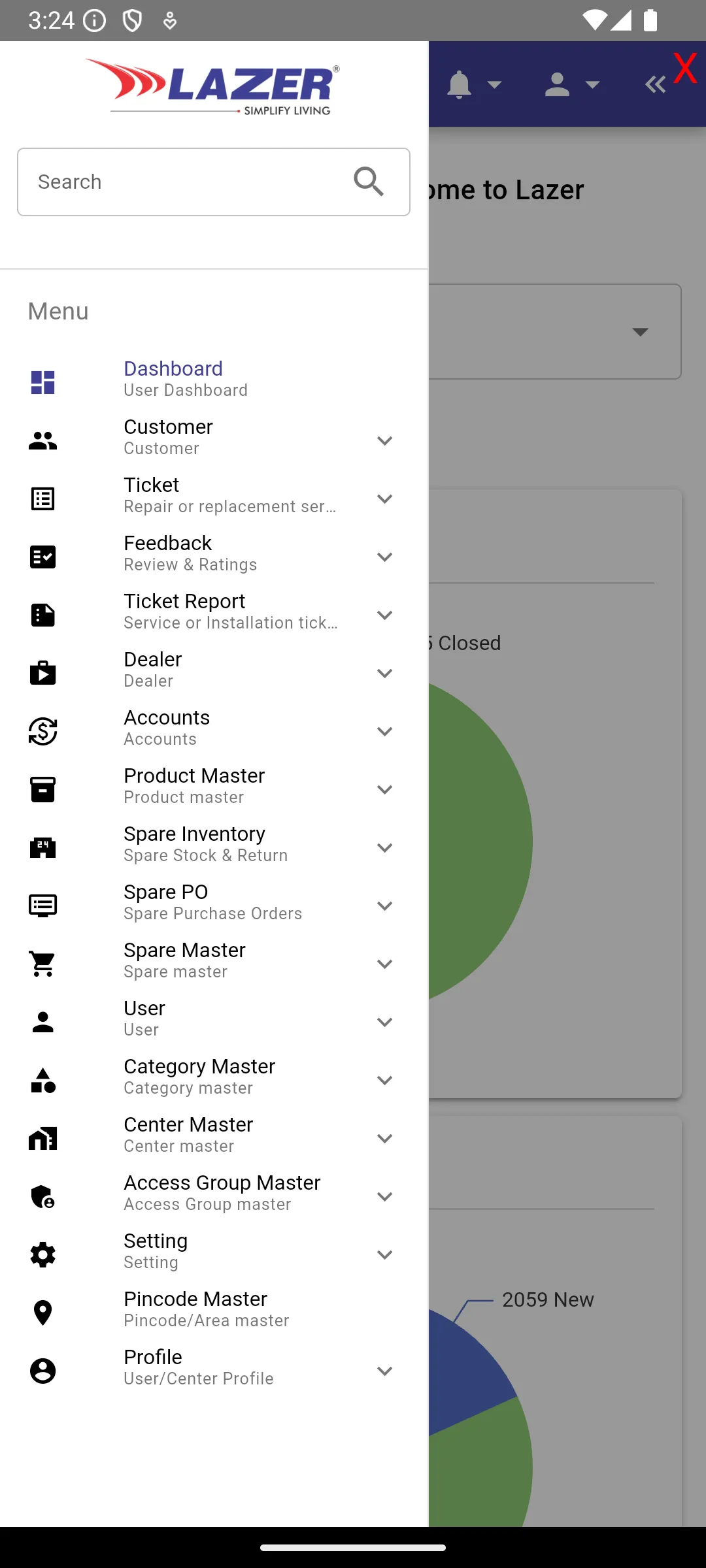Open the dashboard dropdown behind the menu
Image resolution: width=706 pixels, height=1568 pixels.
pyautogui.click(x=641, y=332)
